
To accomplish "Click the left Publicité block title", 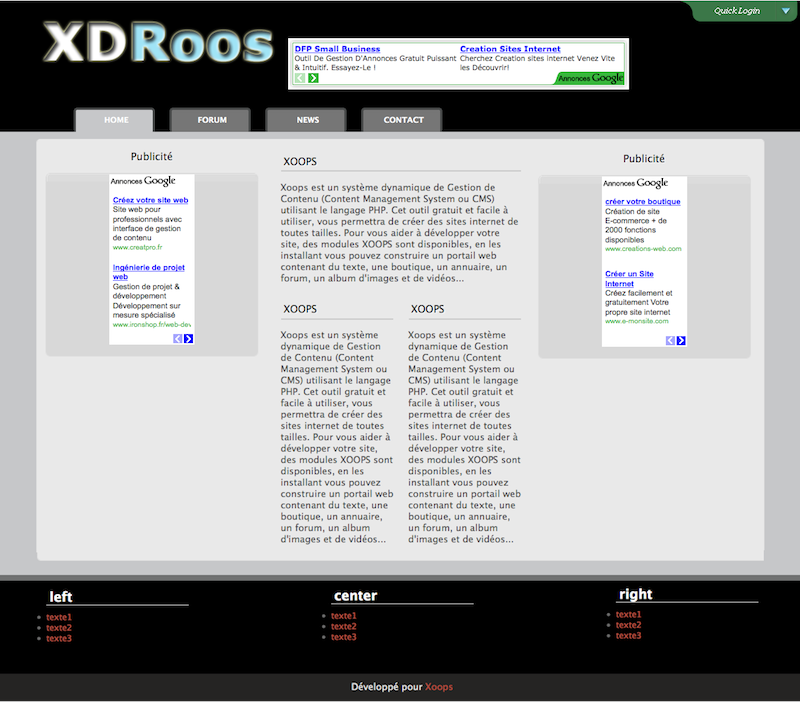I will [152, 157].
